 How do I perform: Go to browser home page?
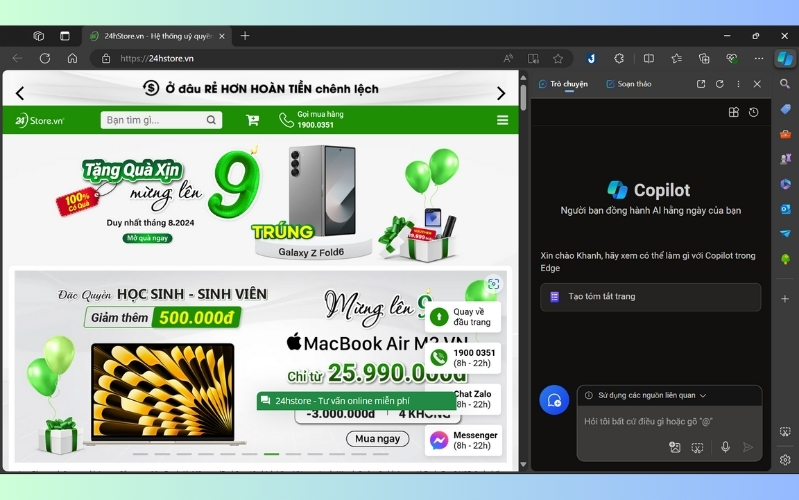point(72,58)
